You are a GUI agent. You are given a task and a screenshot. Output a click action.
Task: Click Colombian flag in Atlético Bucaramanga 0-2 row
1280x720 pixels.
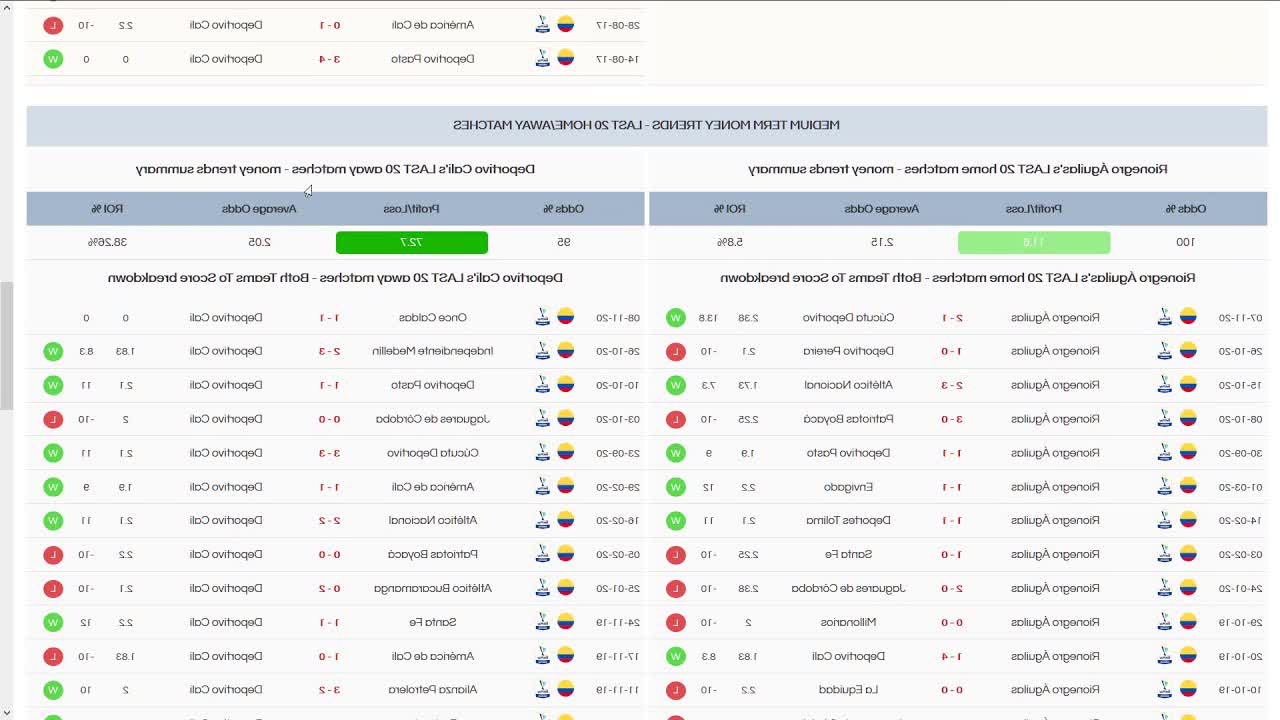point(565,588)
